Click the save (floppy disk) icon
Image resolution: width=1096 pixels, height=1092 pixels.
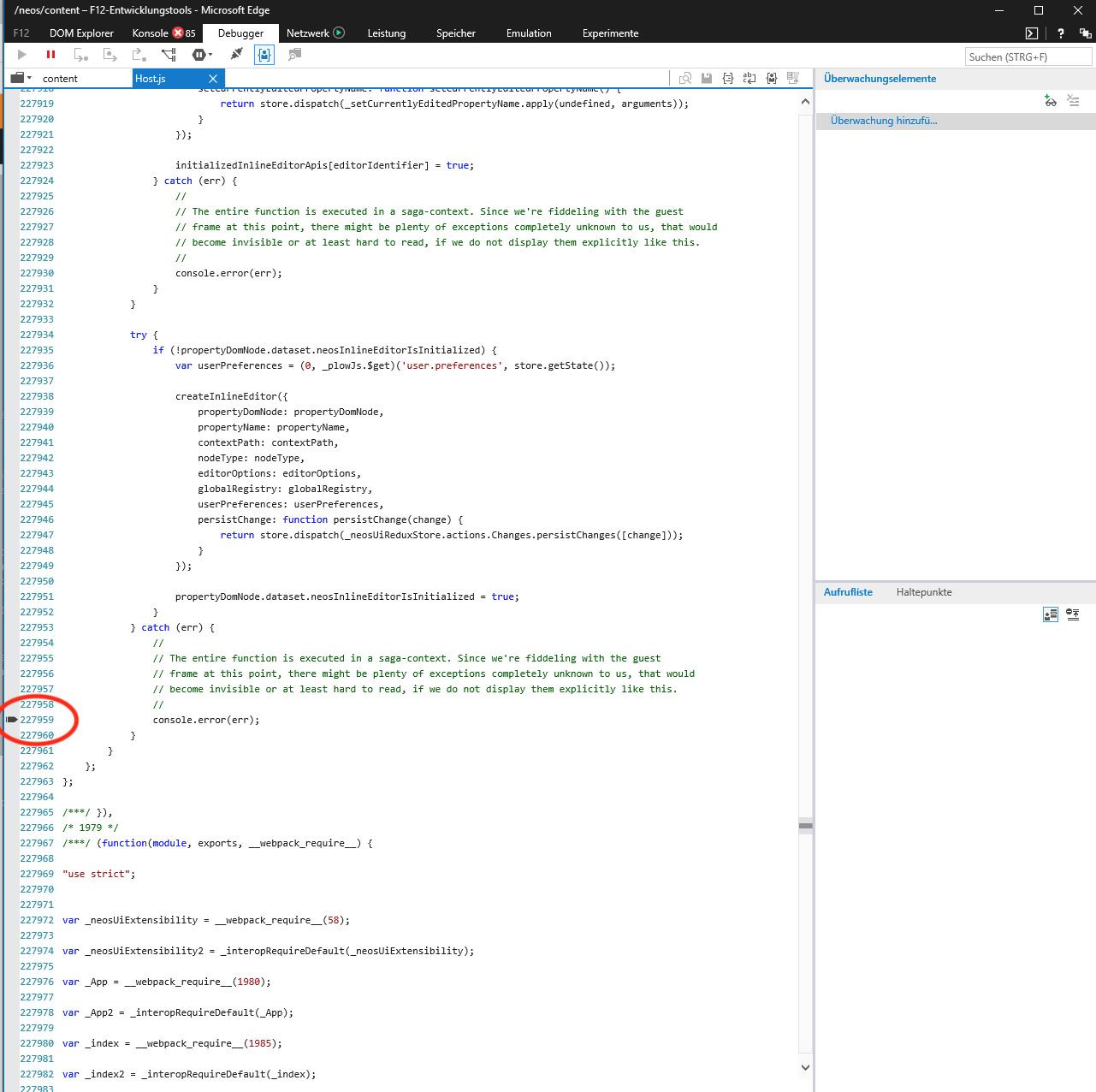pos(707,78)
